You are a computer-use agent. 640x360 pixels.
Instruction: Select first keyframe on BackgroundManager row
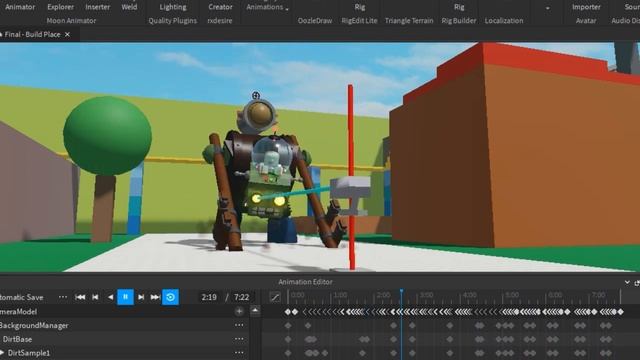288,326
